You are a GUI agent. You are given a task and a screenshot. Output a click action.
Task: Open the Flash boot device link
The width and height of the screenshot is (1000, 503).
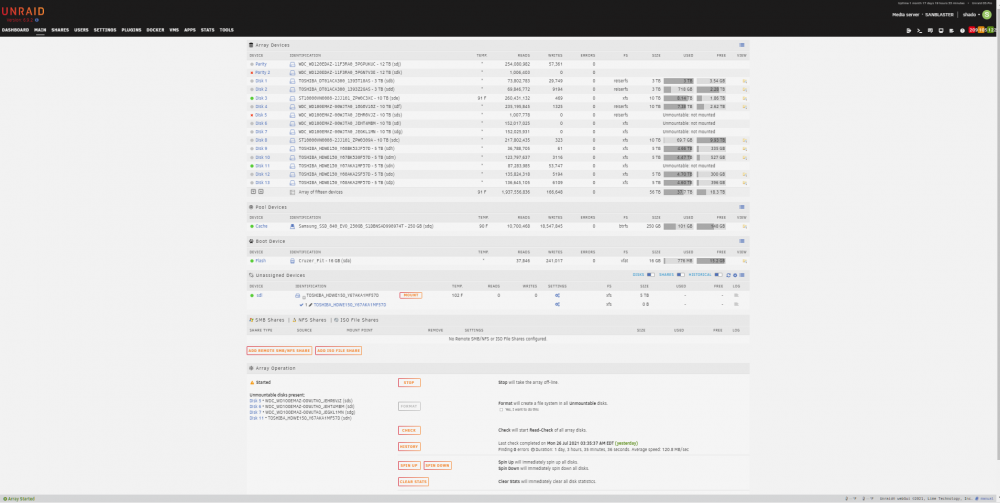(x=261, y=261)
